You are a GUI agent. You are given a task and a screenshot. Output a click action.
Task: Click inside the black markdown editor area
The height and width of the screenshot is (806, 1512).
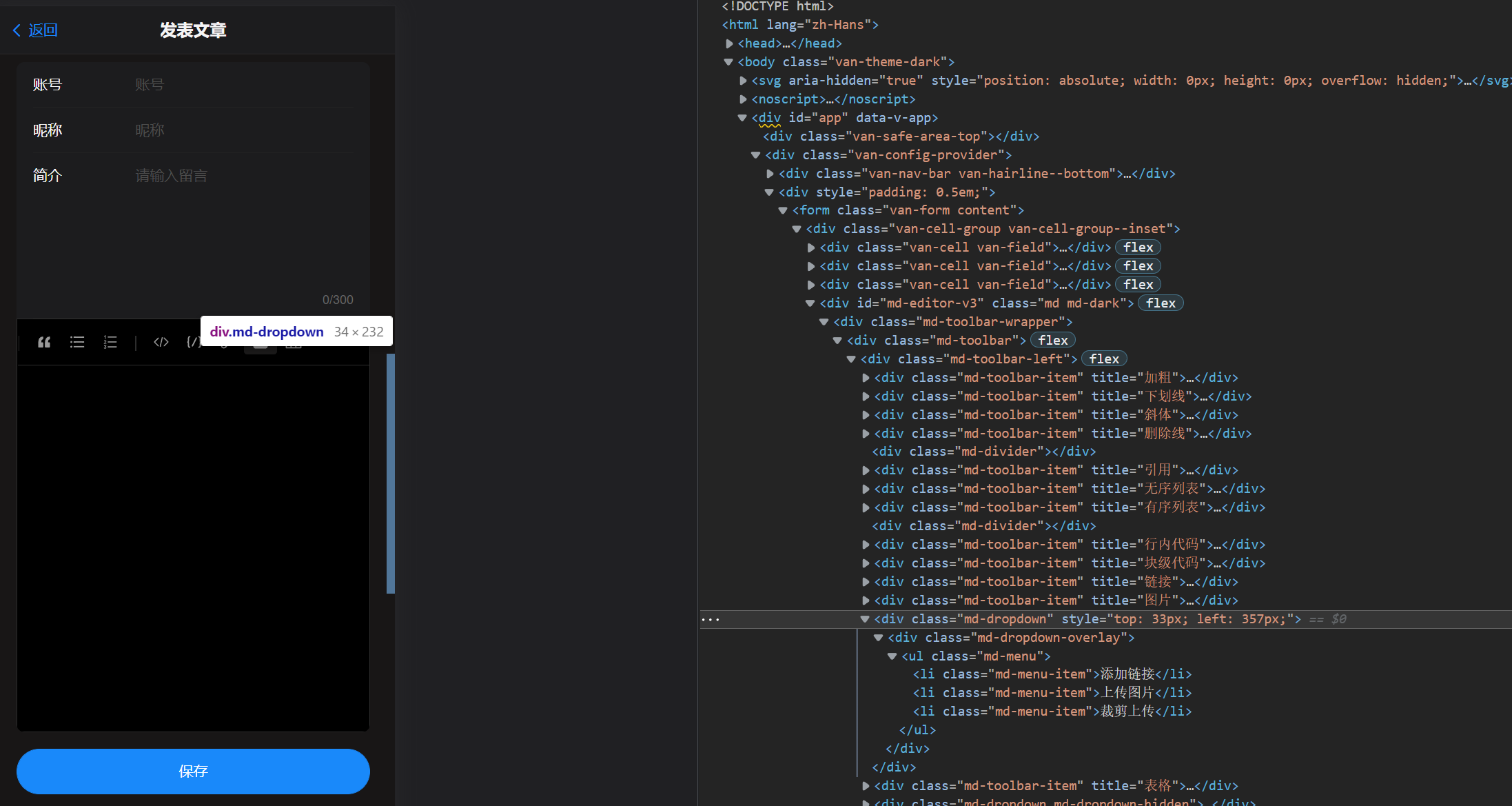point(193,548)
